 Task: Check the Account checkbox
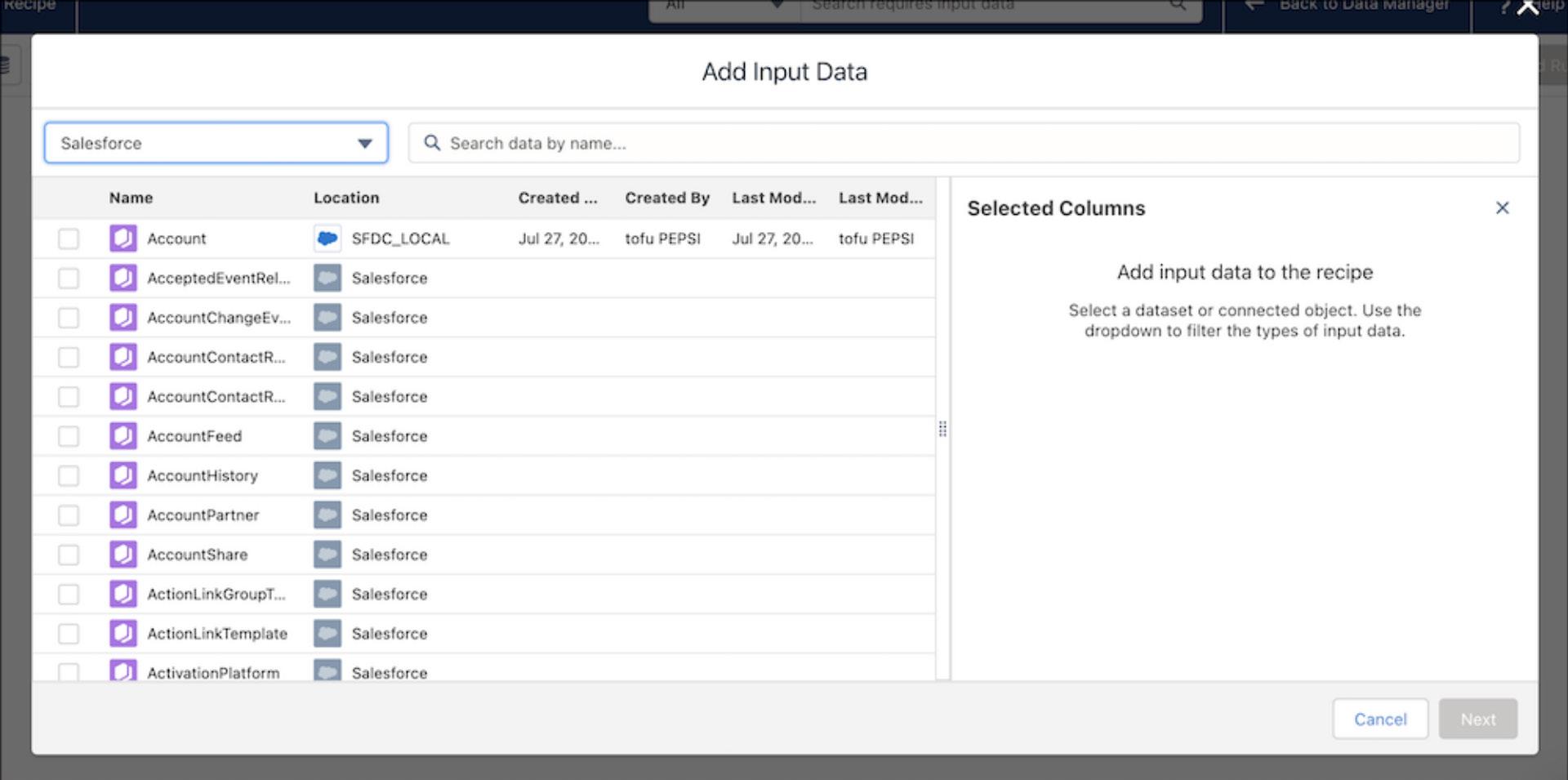(69, 238)
